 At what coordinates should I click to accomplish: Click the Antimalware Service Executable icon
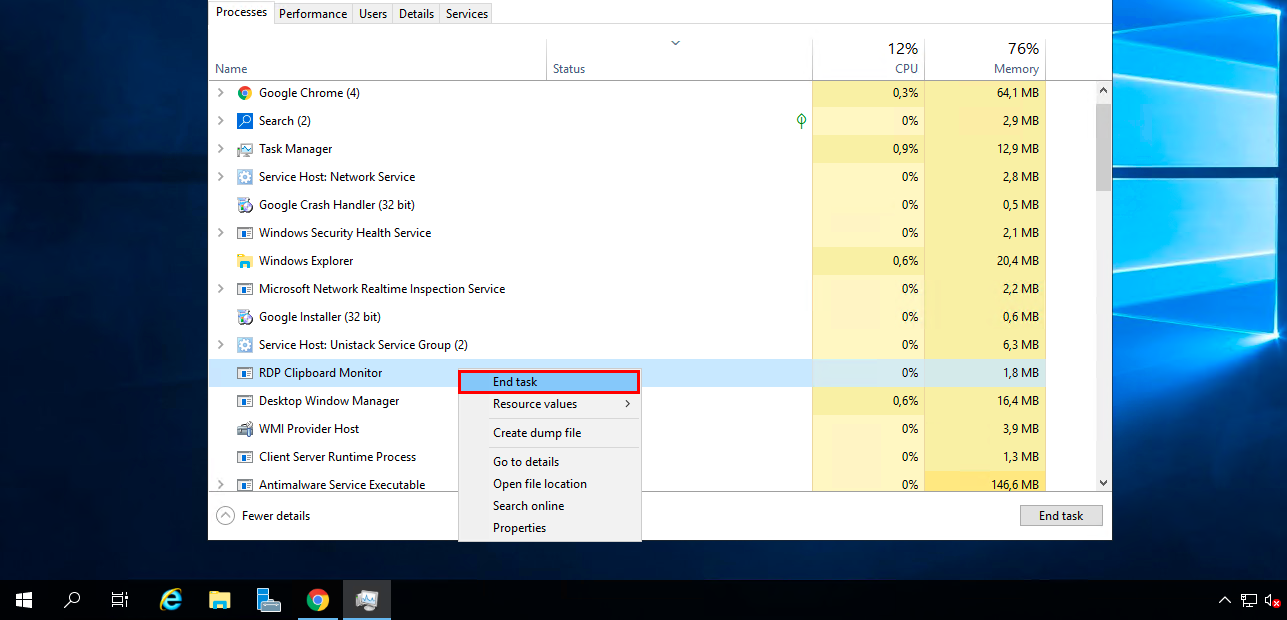[245, 485]
